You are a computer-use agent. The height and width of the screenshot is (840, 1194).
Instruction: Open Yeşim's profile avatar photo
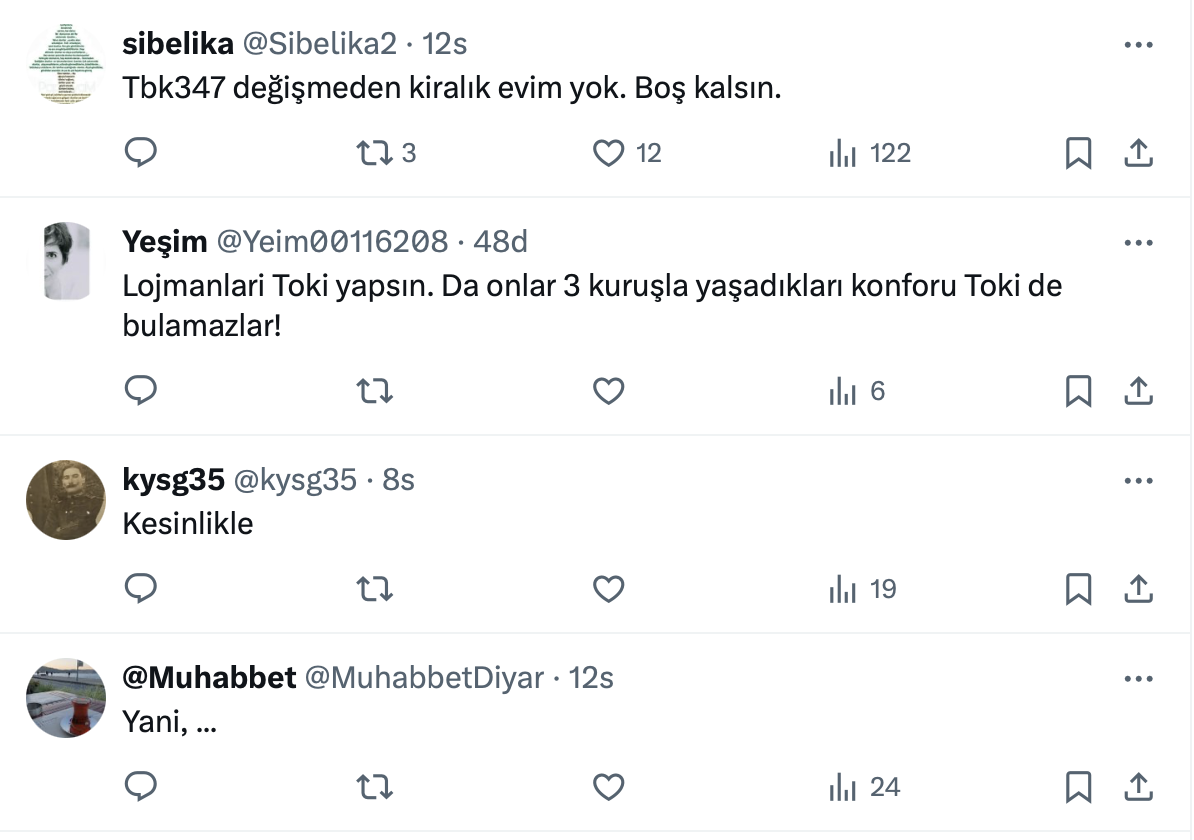66,261
